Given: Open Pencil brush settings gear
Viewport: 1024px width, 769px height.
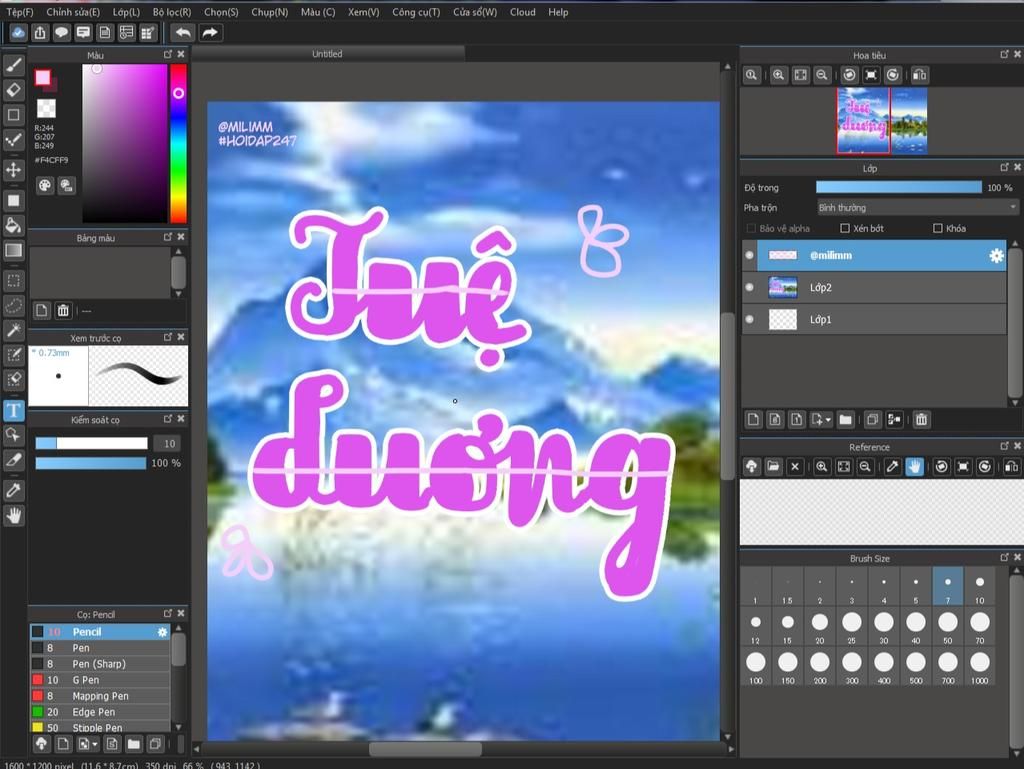Looking at the screenshot, I should pos(163,632).
